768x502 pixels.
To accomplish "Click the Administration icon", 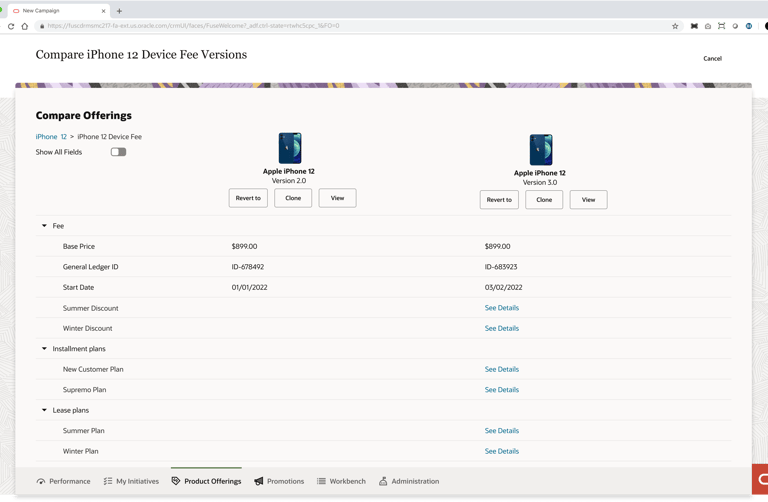I will coord(383,481).
